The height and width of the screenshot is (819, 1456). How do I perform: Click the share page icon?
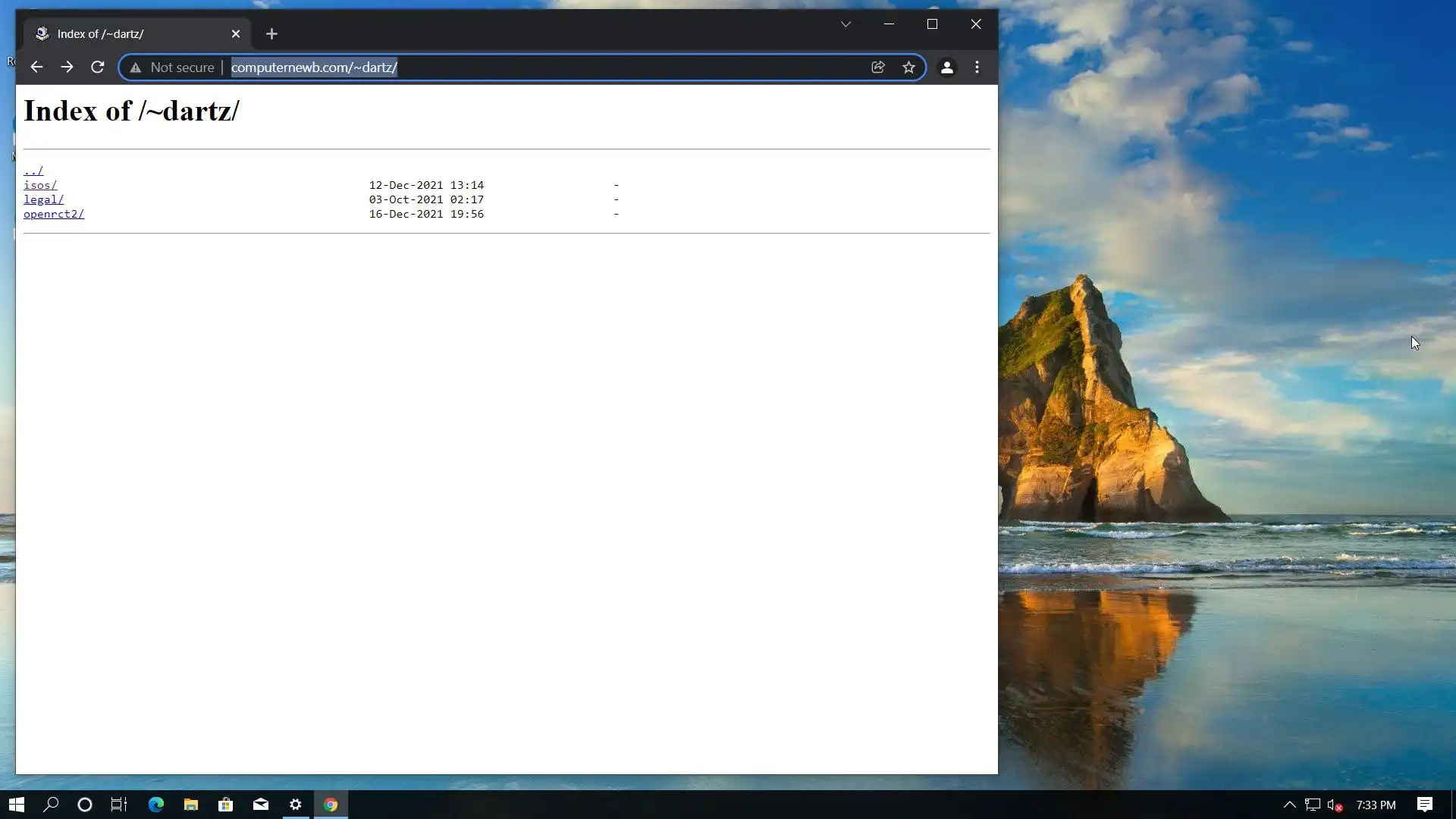coord(878,67)
